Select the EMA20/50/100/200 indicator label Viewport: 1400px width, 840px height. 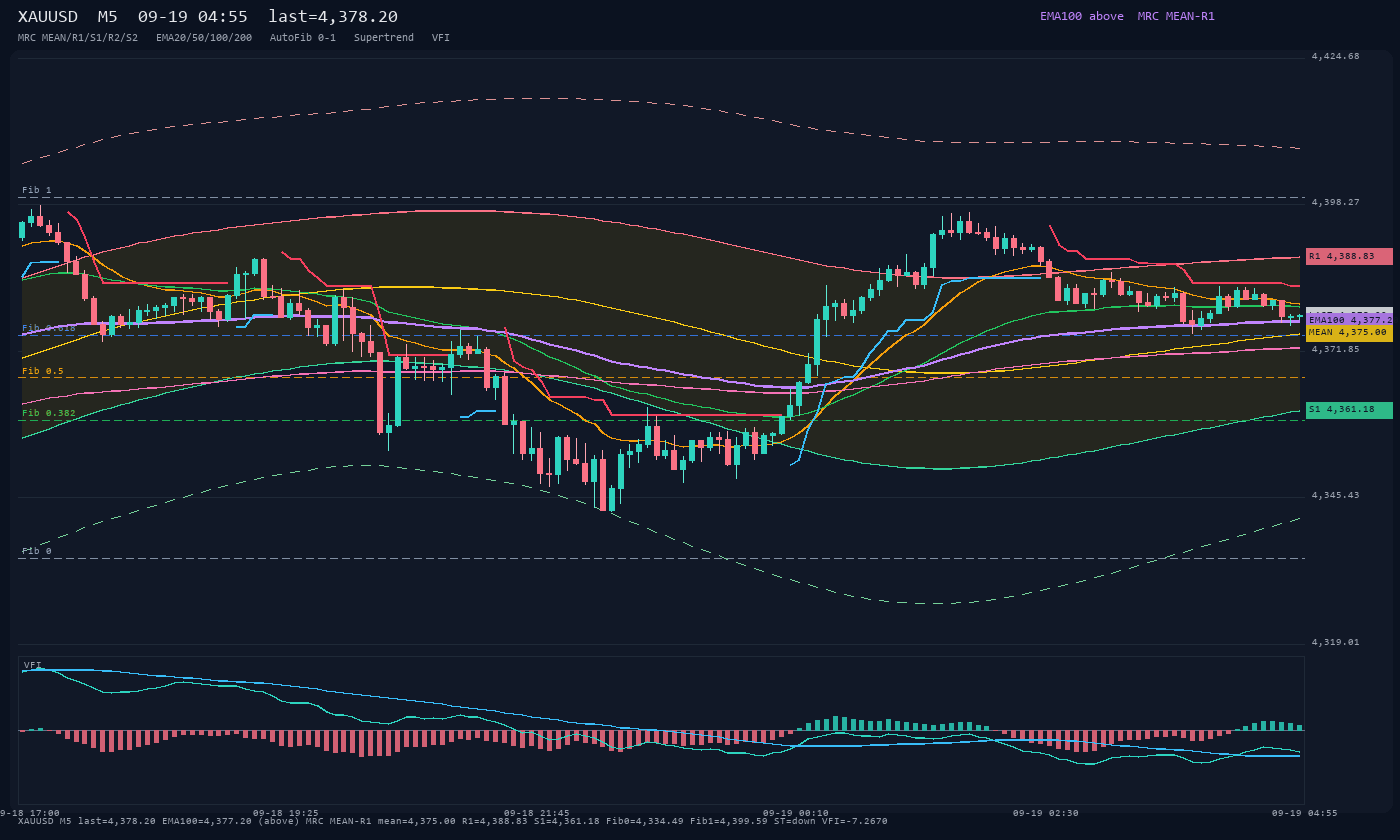[x=204, y=38]
